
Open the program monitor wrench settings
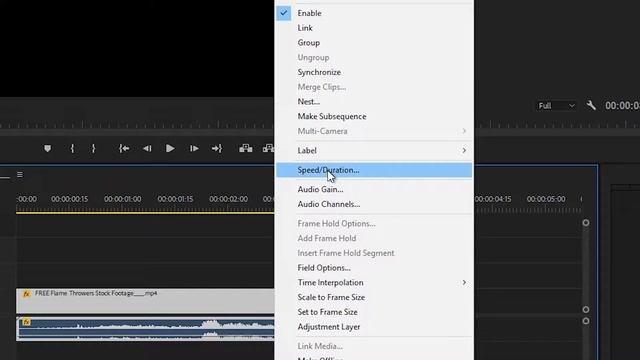[591, 106]
